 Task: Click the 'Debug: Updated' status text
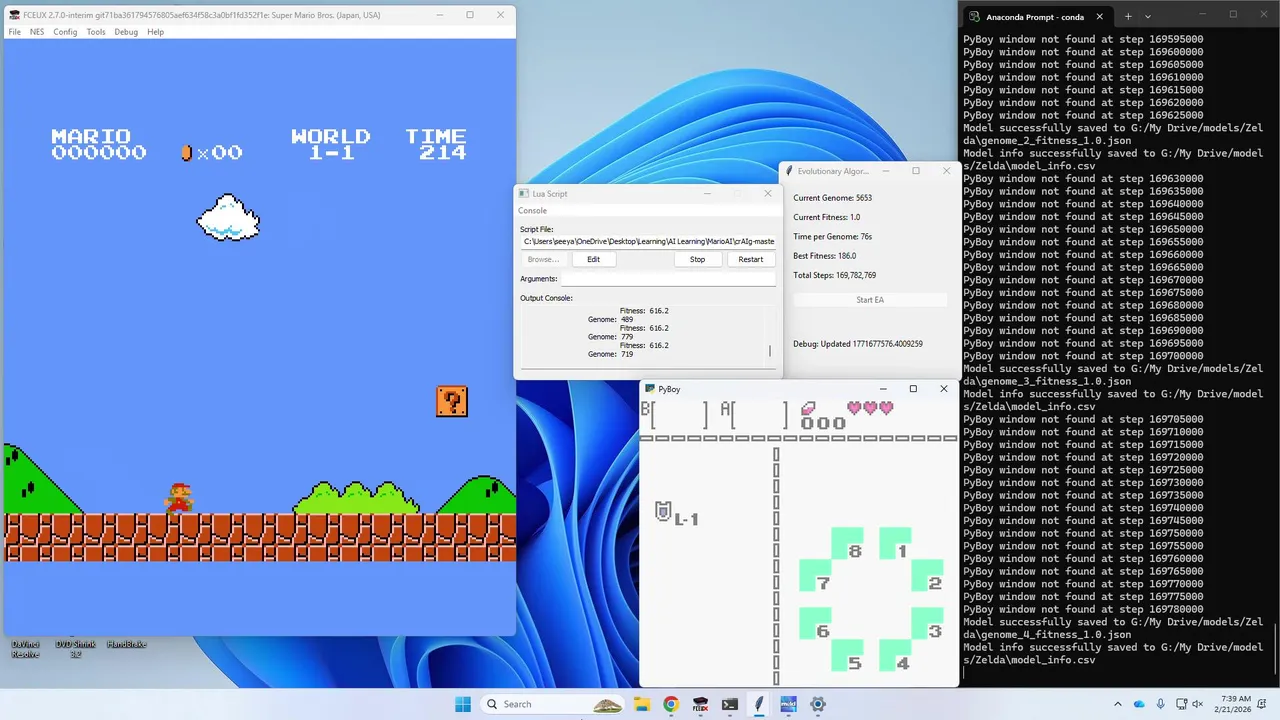click(858, 344)
